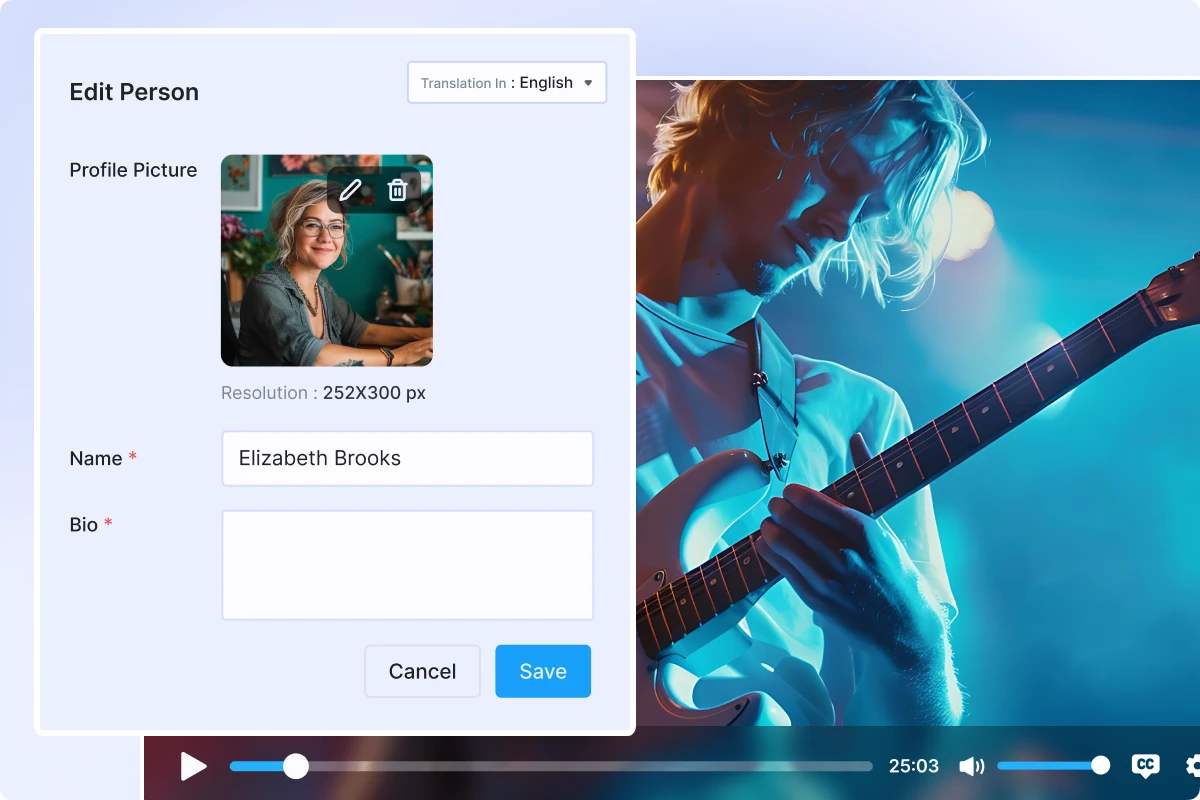1200x800 pixels.
Task: Mute the video with speaker icon
Action: pyautogui.click(x=971, y=767)
